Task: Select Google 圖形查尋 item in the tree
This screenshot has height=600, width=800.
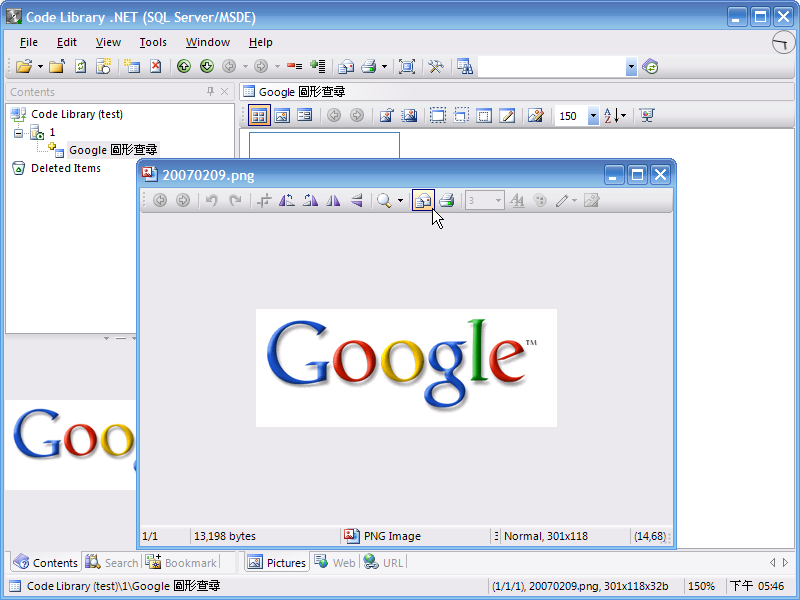Action: [113, 150]
